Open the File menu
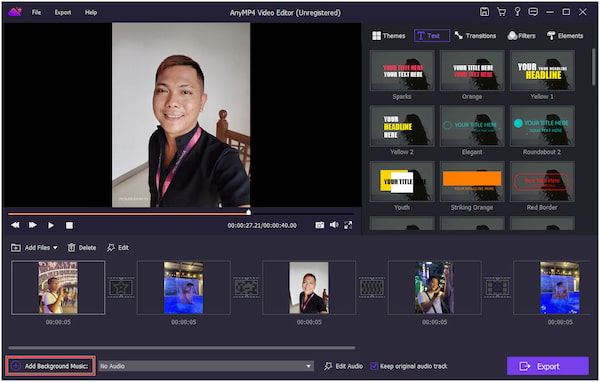This screenshot has width=600, height=382. (x=36, y=12)
